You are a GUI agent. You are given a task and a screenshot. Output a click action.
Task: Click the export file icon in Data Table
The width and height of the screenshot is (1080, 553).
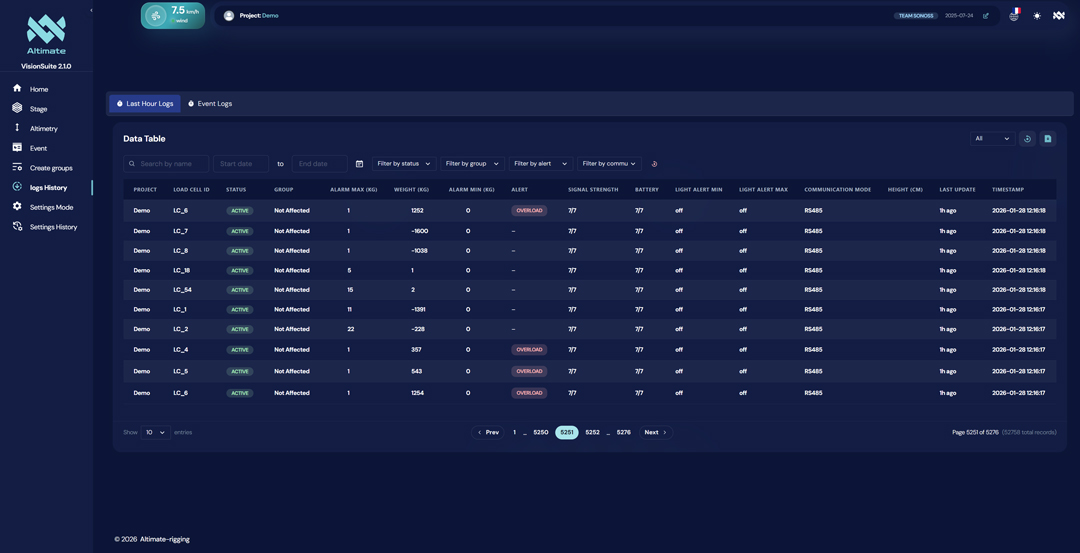(x=1048, y=139)
